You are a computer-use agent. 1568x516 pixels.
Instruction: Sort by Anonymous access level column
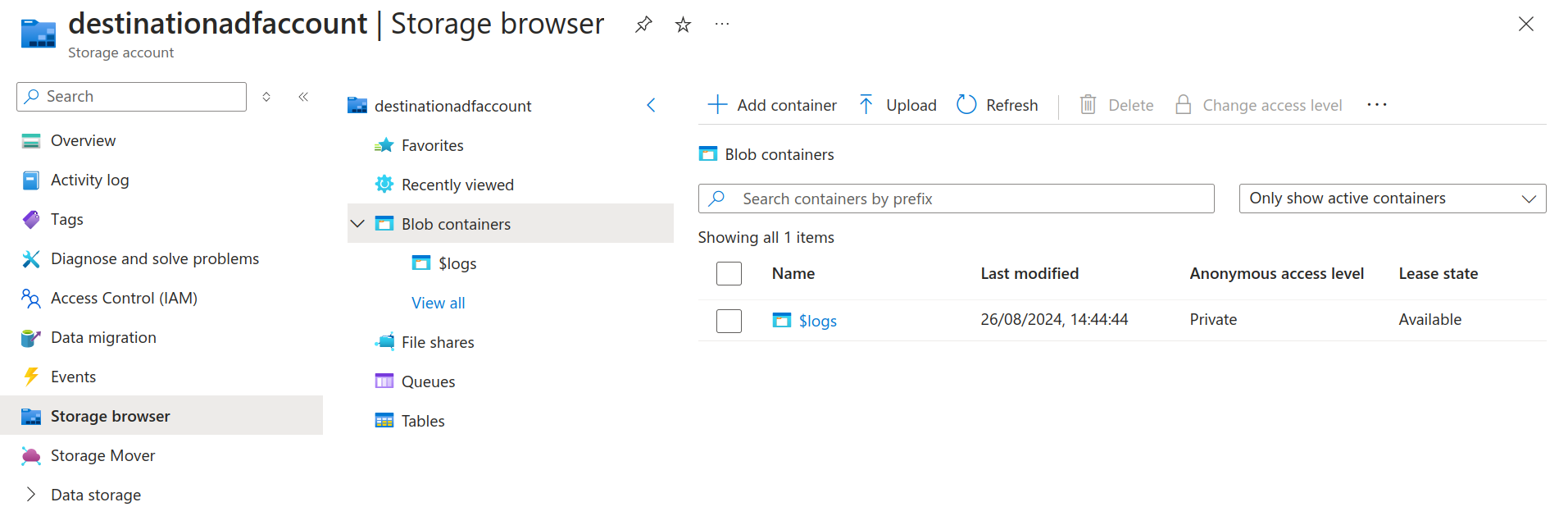[x=1277, y=274]
